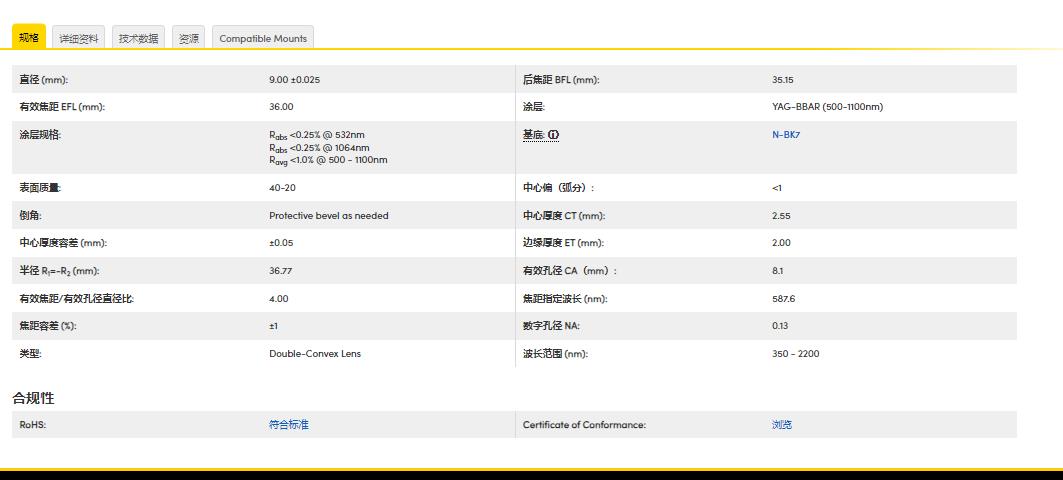
Task: Go to the Compatible Mounts tab
Action: 263,38
